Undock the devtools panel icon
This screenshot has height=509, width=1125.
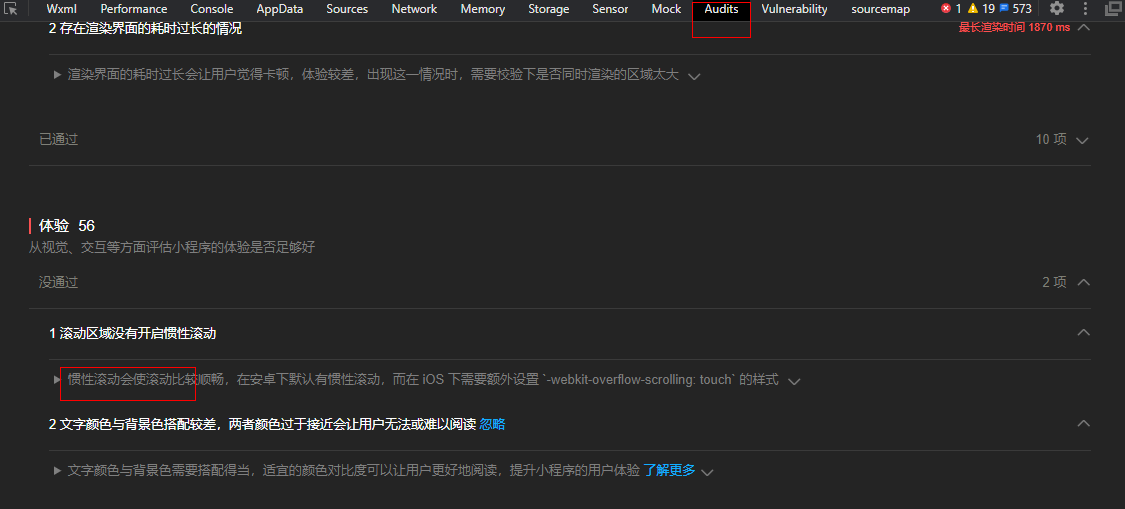pos(1111,9)
